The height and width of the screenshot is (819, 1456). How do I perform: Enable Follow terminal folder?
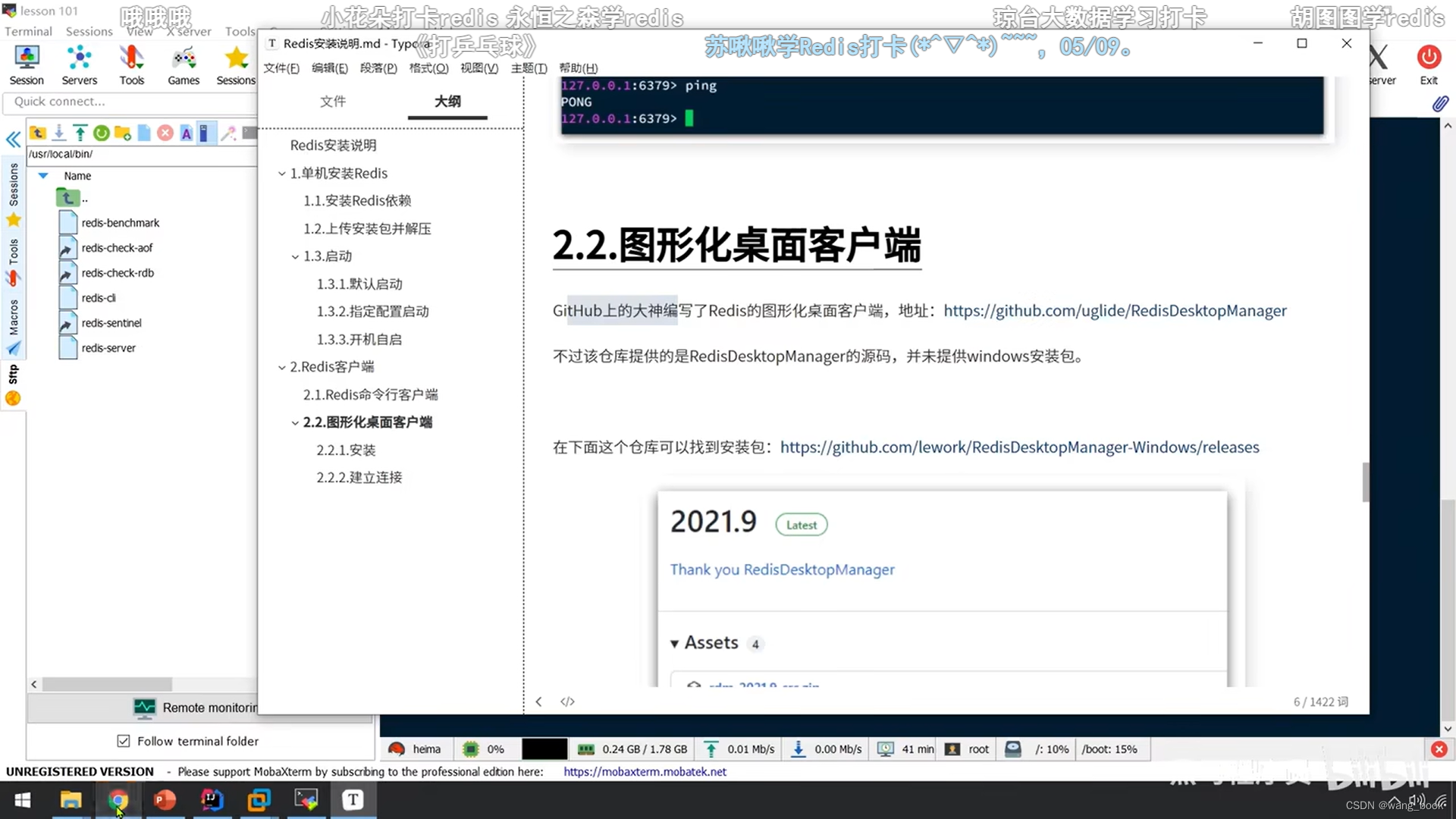point(123,741)
